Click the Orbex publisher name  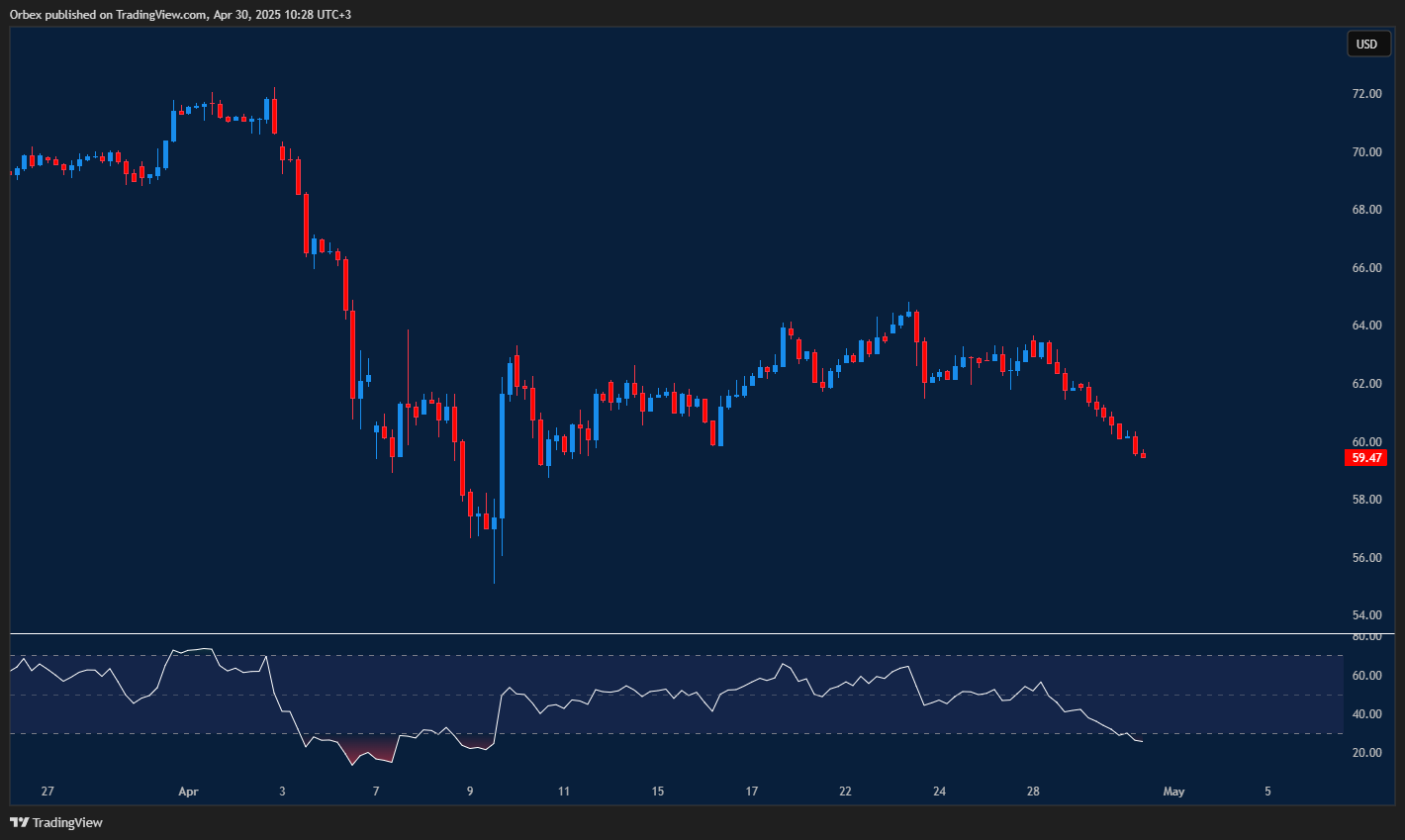click(x=24, y=15)
